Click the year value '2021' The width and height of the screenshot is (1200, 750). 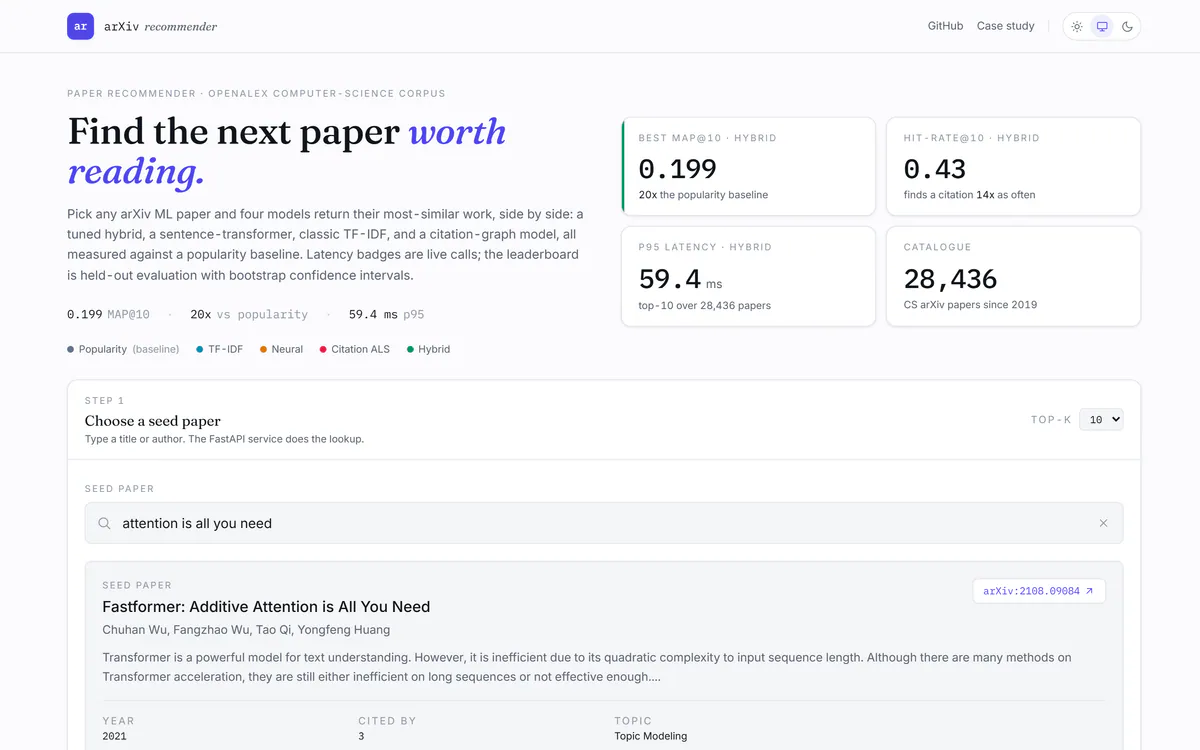115,736
